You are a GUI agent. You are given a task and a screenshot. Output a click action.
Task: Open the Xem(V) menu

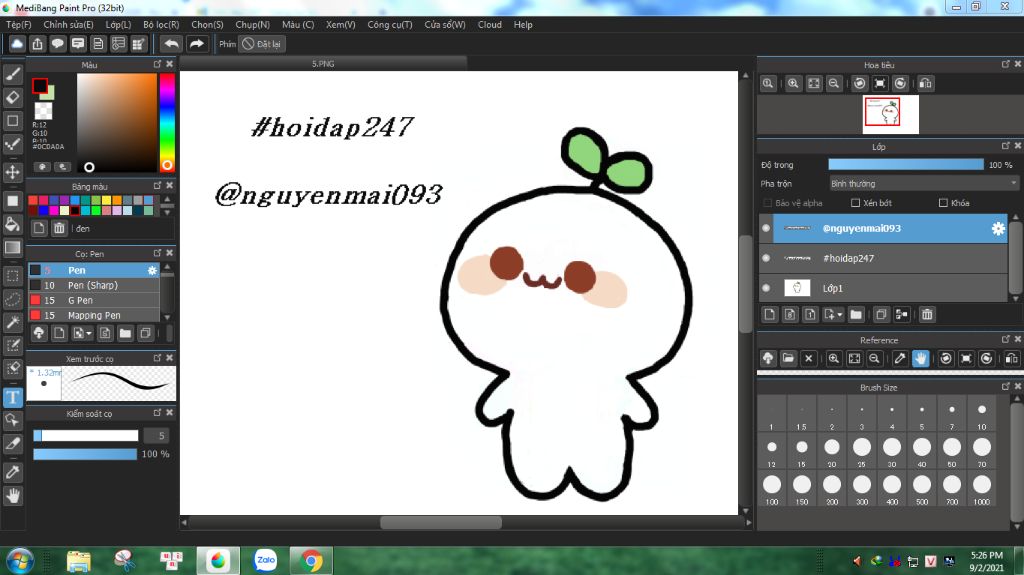pyautogui.click(x=340, y=24)
